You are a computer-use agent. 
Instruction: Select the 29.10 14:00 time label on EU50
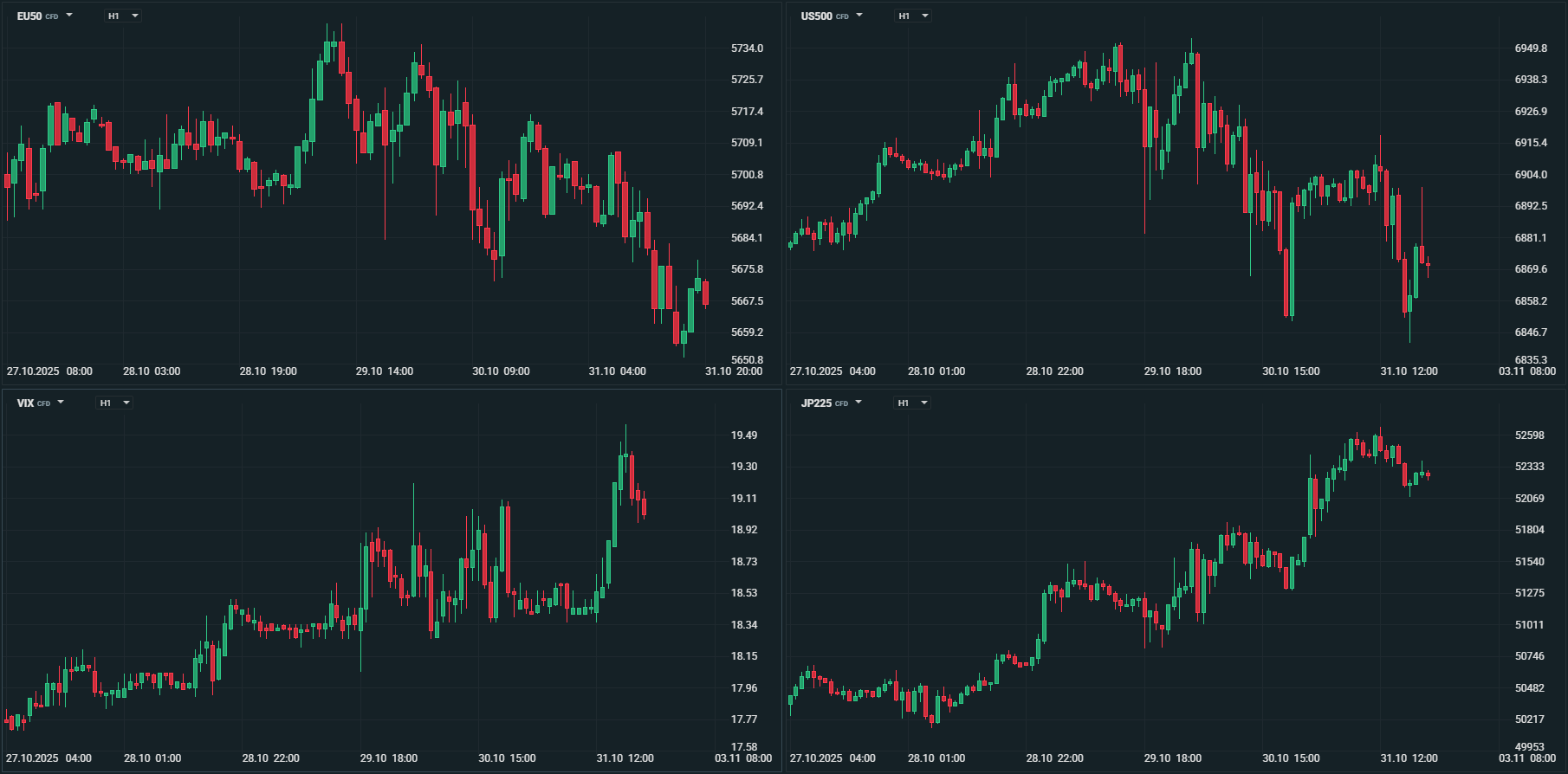385,371
